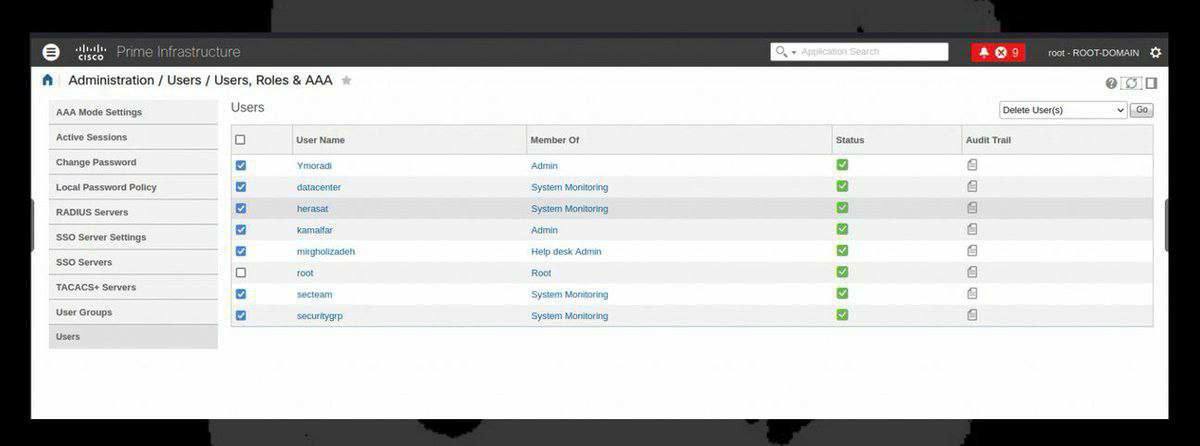This screenshot has height=446, width=1200.
Task: Go to the home page icon
Action: [x=47, y=80]
